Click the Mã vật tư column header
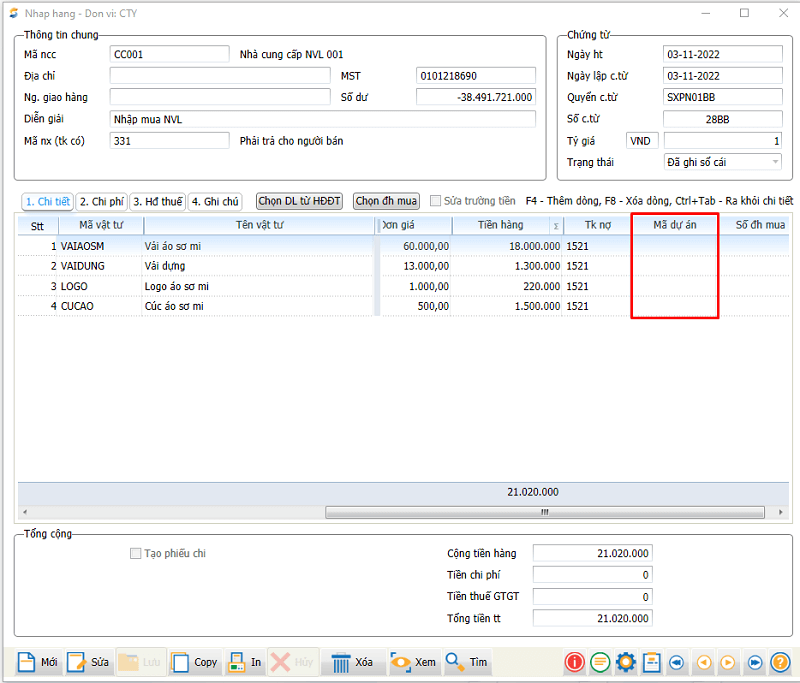 (x=101, y=225)
